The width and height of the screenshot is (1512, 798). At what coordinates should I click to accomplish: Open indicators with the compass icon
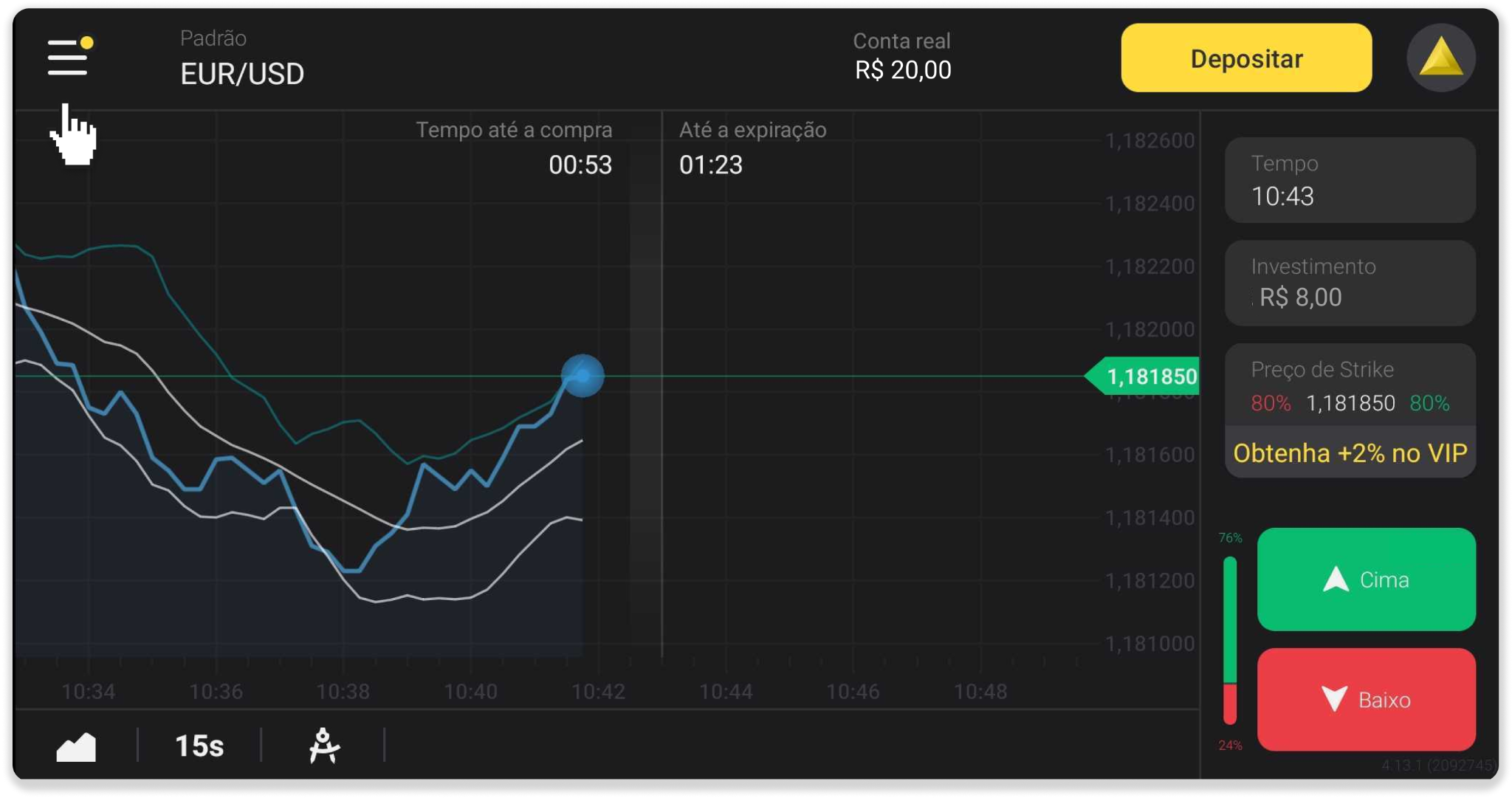[323, 746]
